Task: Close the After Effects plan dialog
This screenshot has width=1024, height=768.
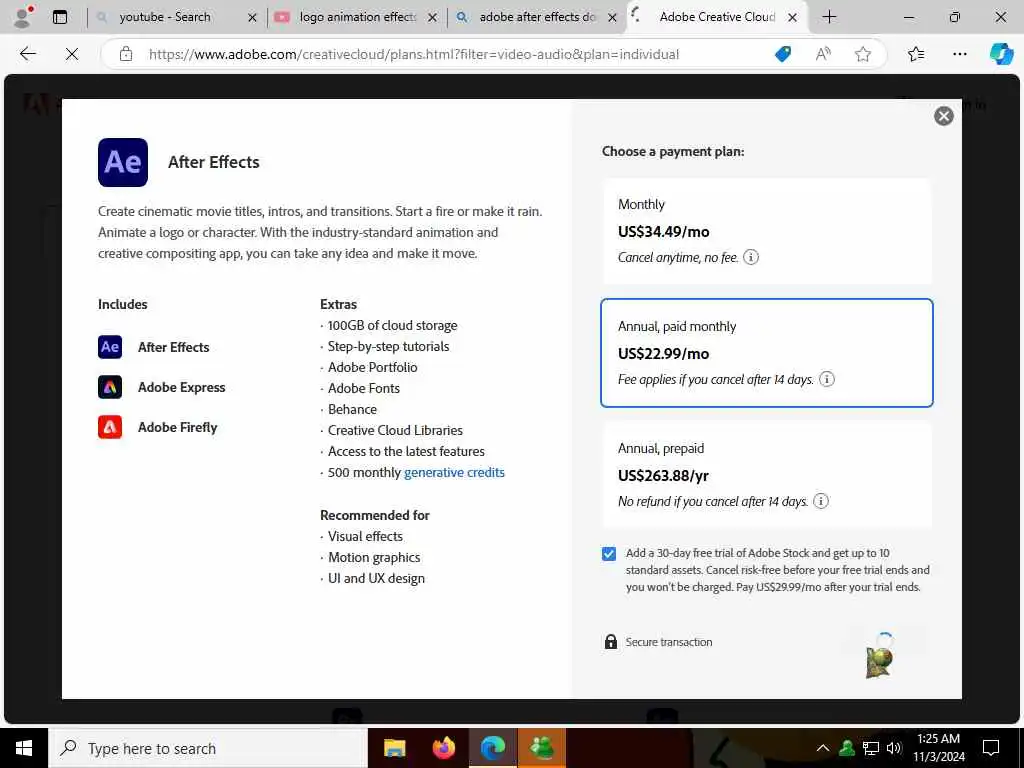Action: [x=943, y=116]
